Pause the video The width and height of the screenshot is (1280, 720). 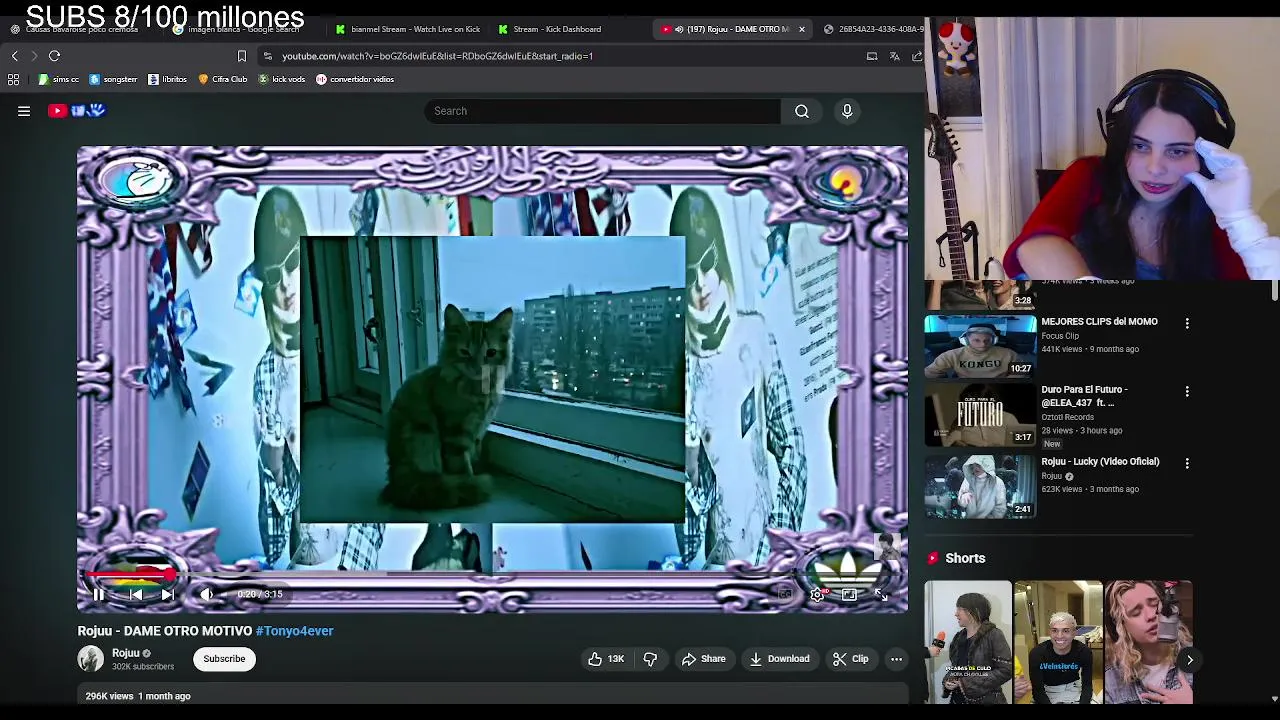[99, 594]
